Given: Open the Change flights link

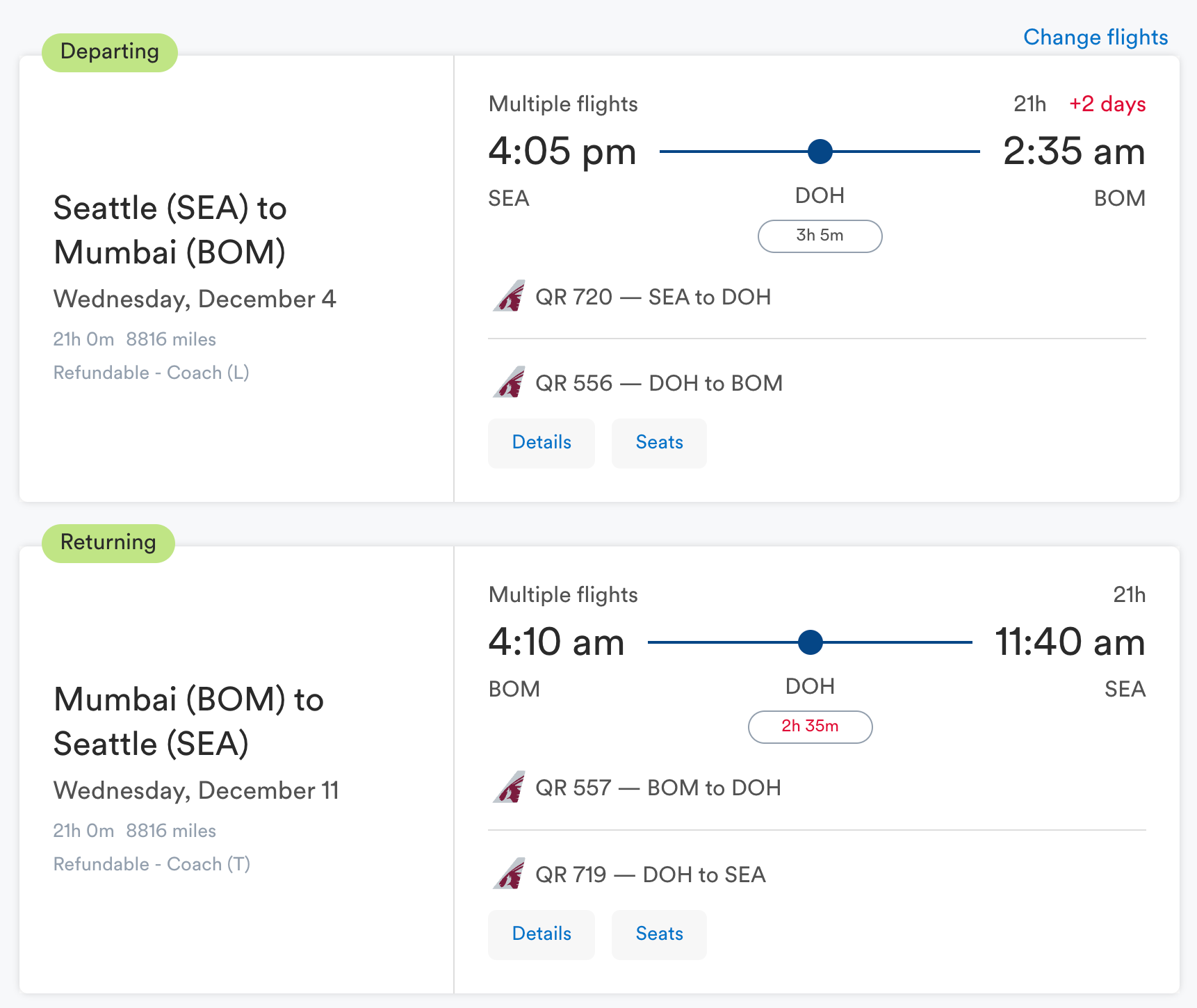Looking at the screenshot, I should point(1096,37).
